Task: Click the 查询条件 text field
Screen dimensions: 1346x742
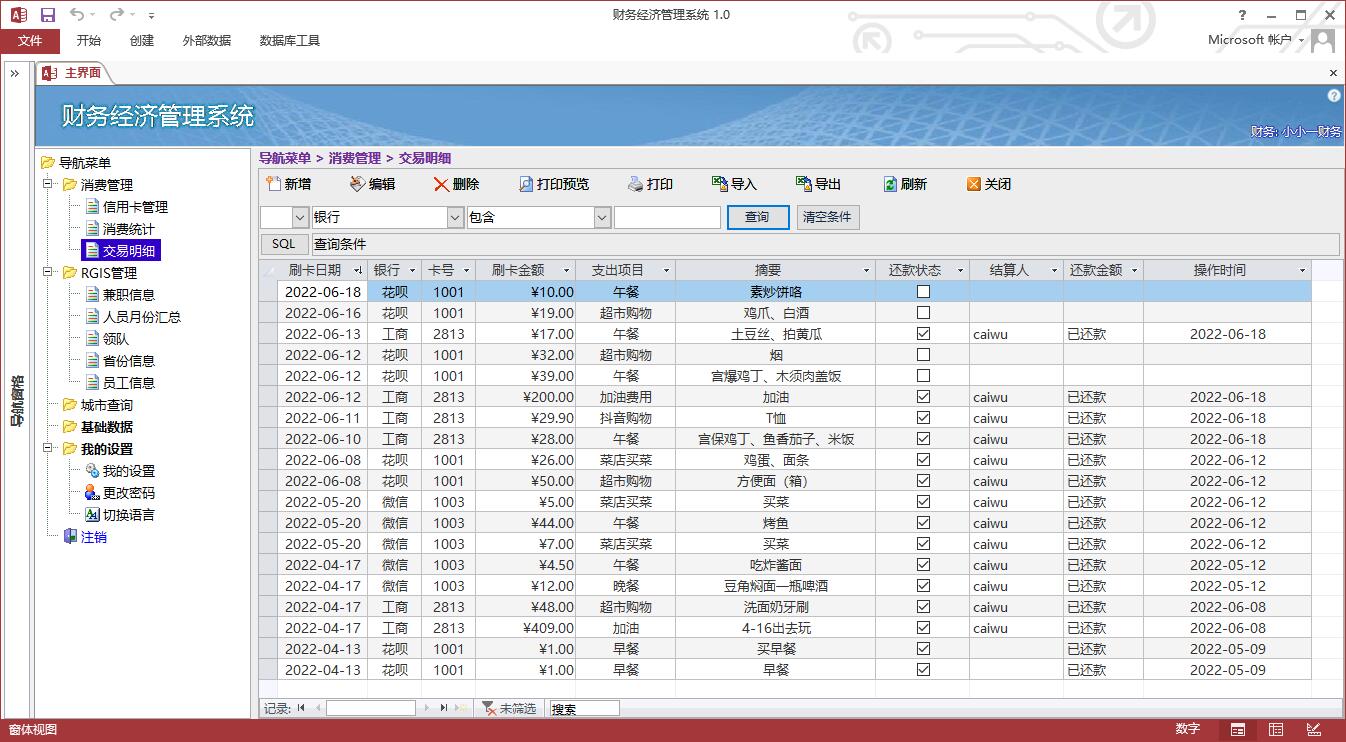Action: (x=824, y=244)
